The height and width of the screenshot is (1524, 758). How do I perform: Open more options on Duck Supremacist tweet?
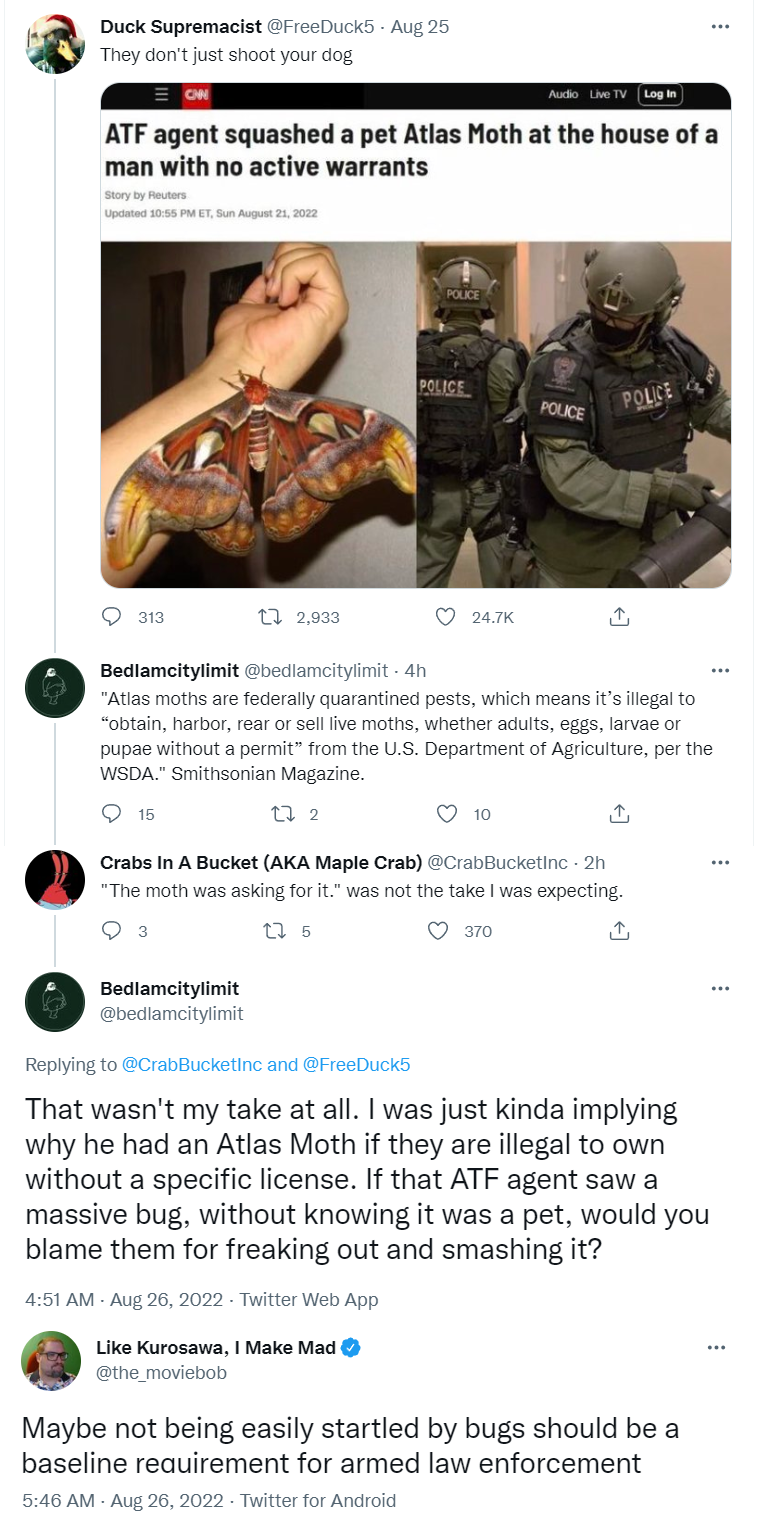click(x=720, y=27)
